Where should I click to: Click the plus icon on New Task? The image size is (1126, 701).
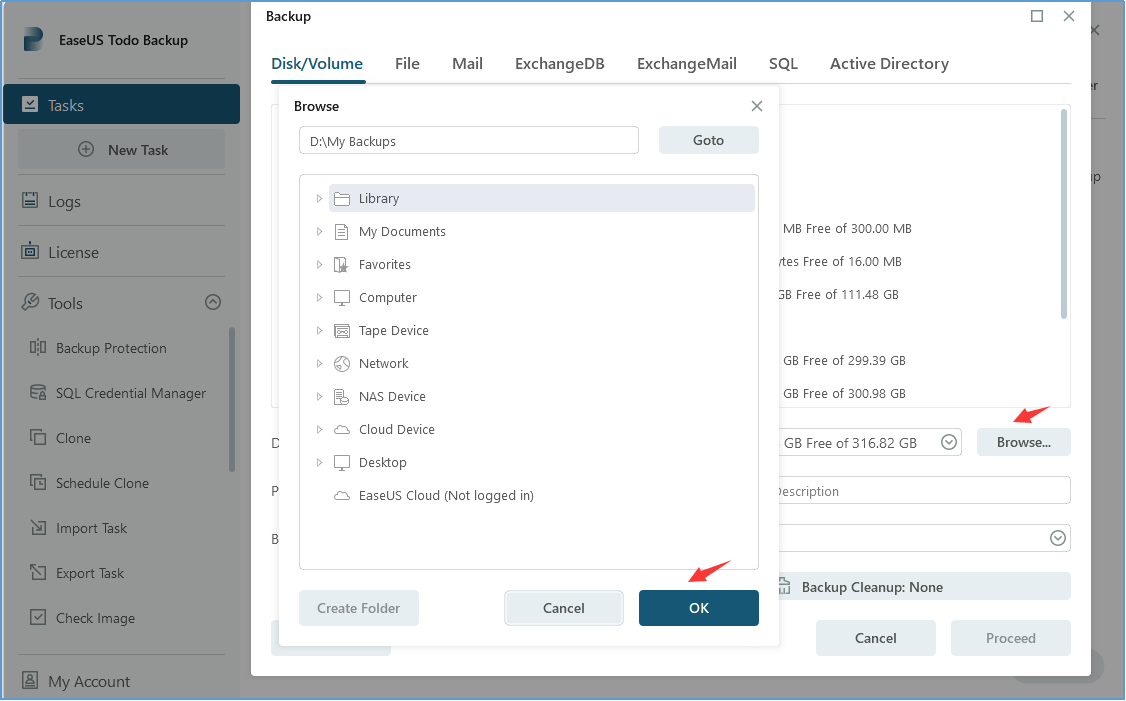[x=86, y=149]
